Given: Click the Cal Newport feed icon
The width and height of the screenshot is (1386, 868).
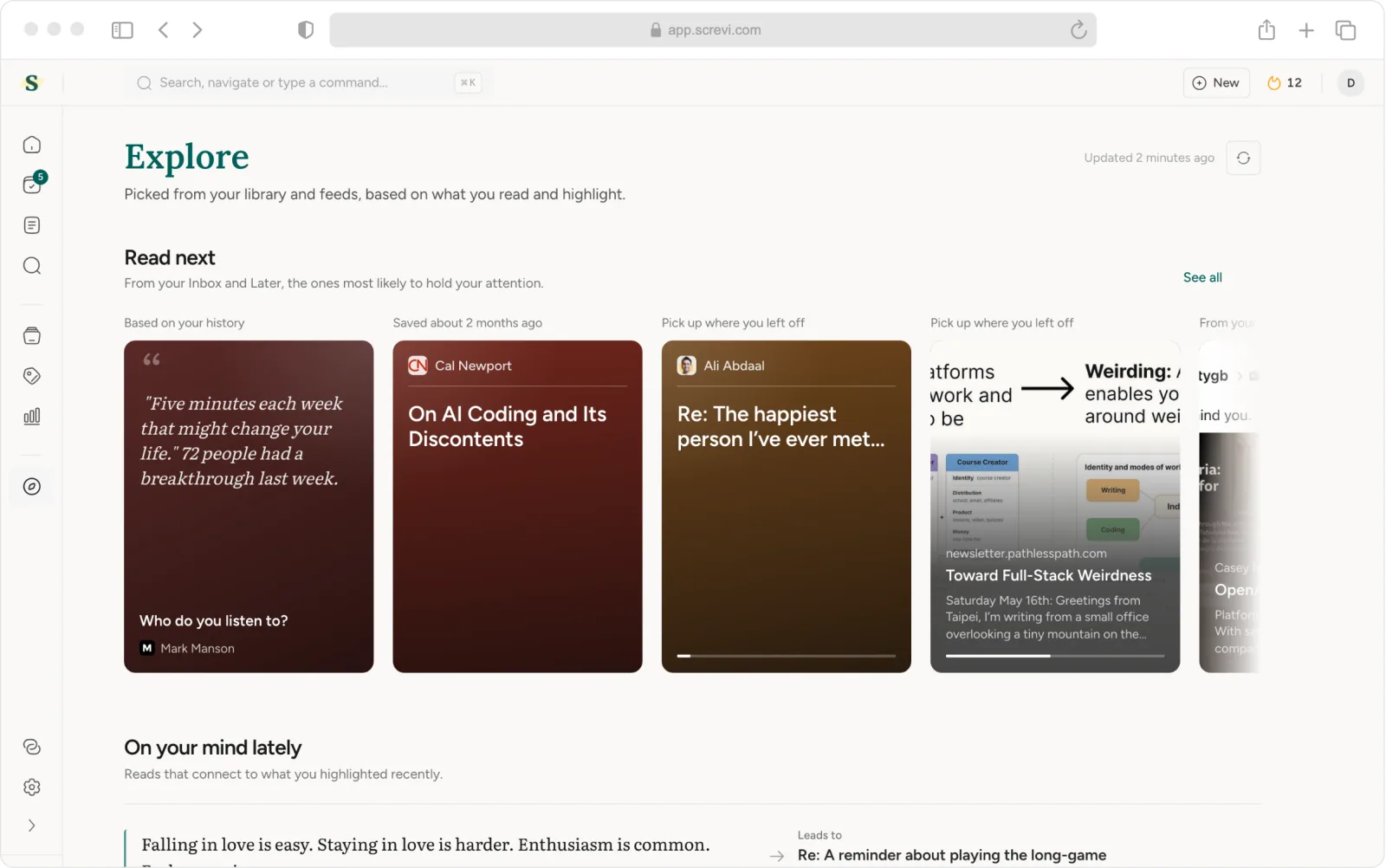Looking at the screenshot, I should point(418,366).
